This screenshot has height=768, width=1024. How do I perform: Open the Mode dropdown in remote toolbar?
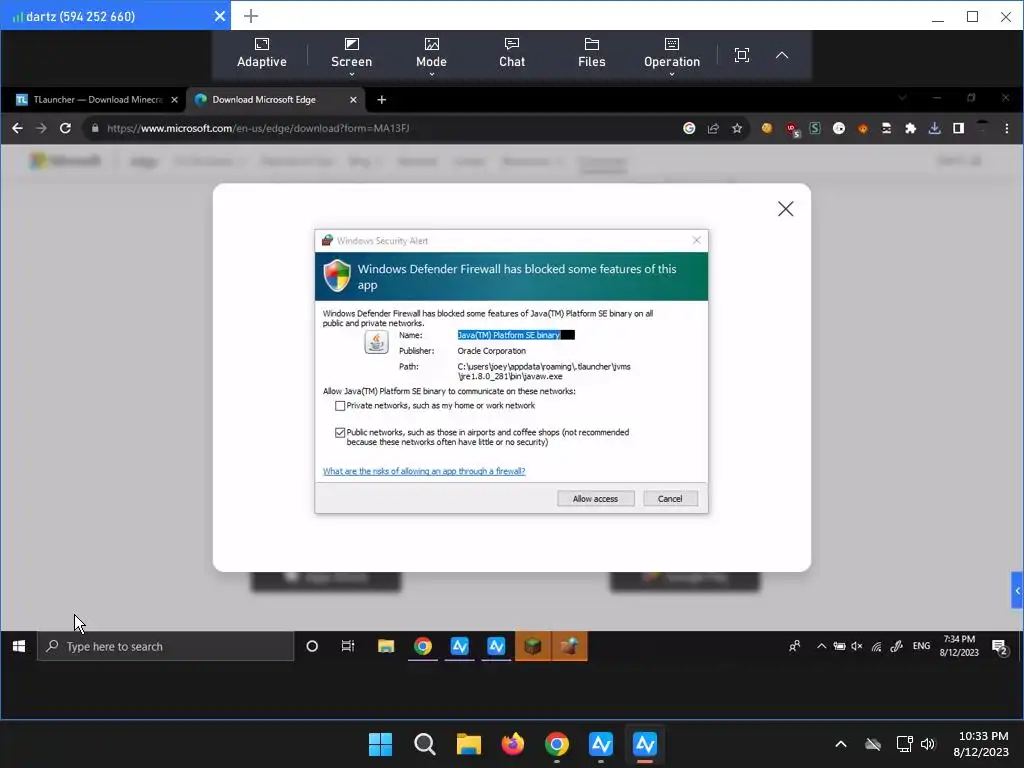tap(431, 55)
